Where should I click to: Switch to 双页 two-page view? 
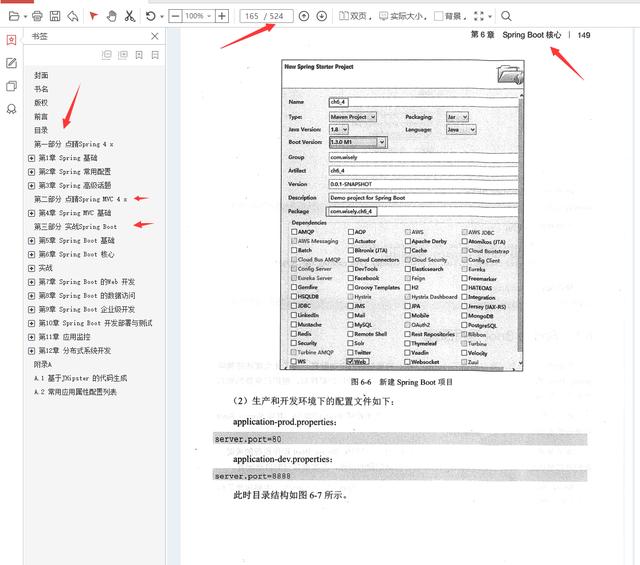point(353,16)
